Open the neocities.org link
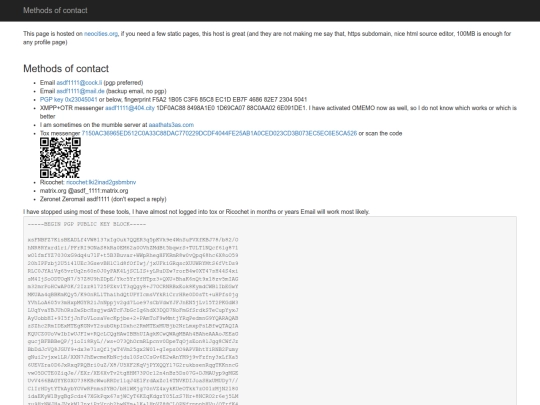This screenshot has width=540, height=405. (x=101, y=34)
